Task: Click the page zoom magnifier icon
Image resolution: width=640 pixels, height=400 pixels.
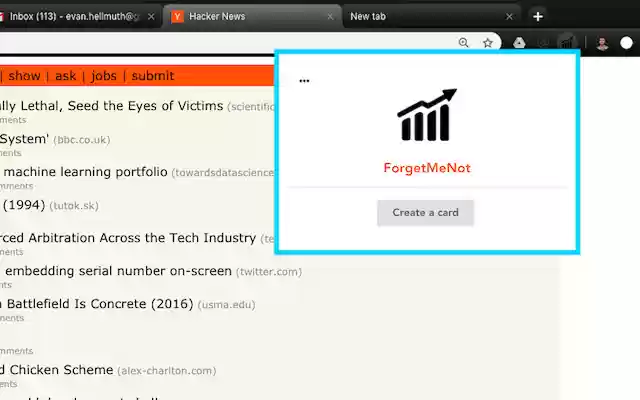Action: [463, 42]
